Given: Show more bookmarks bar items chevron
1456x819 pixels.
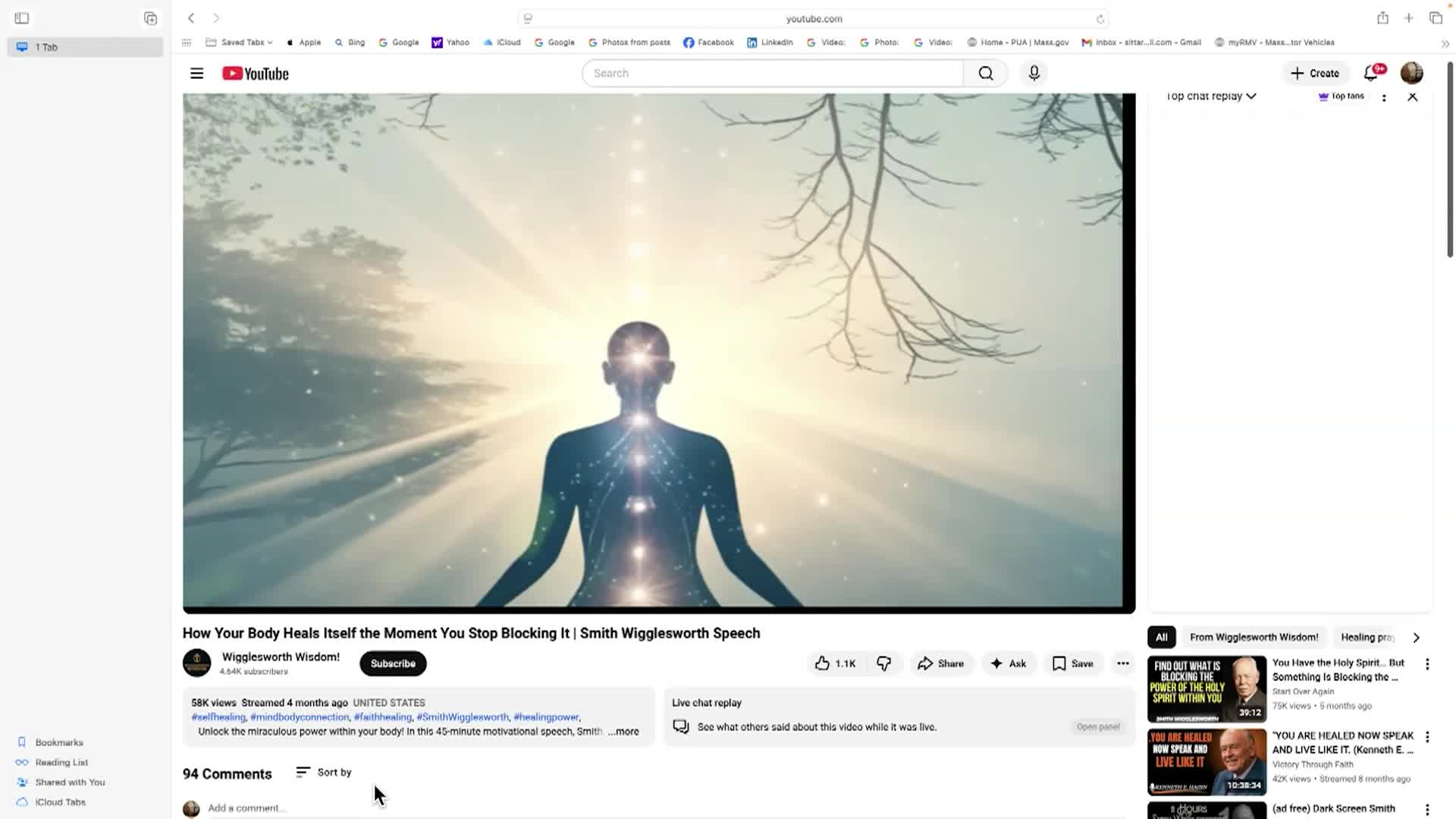Looking at the screenshot, I should (x=1445, y=43).
